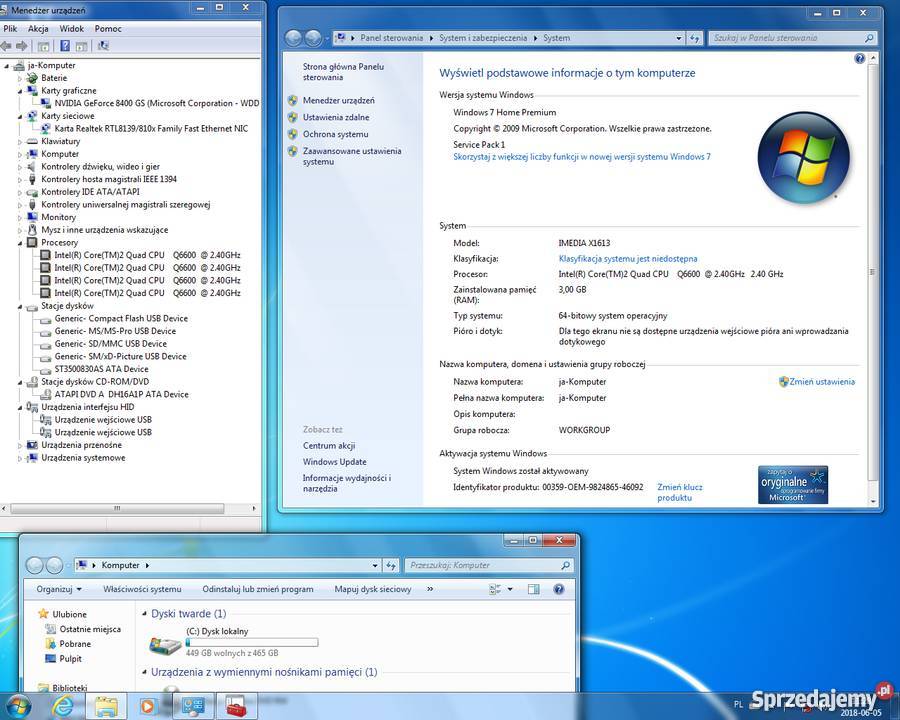
Task: Click the Back arrow in Device Manager toolbar
Action: pyautogui.click(x=6, y=46)
